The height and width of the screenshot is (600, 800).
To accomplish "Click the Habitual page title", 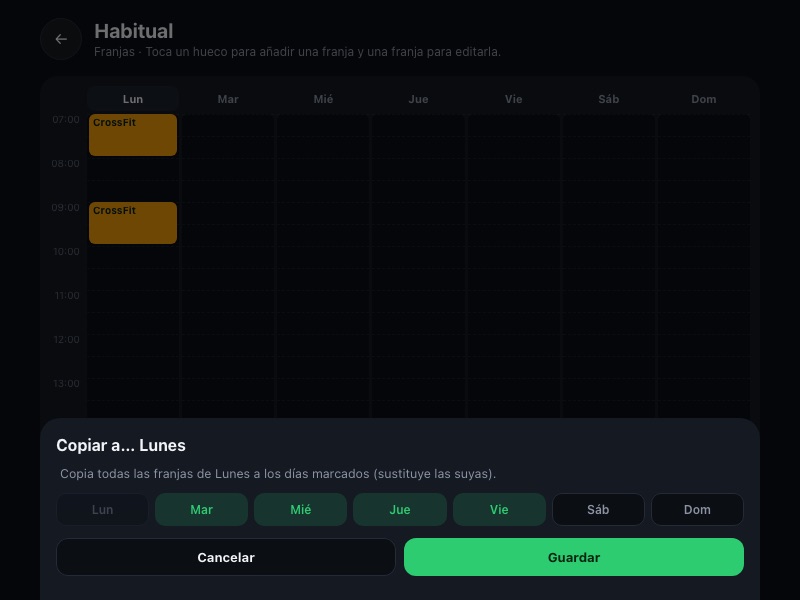I will click(x=134, y=31).
